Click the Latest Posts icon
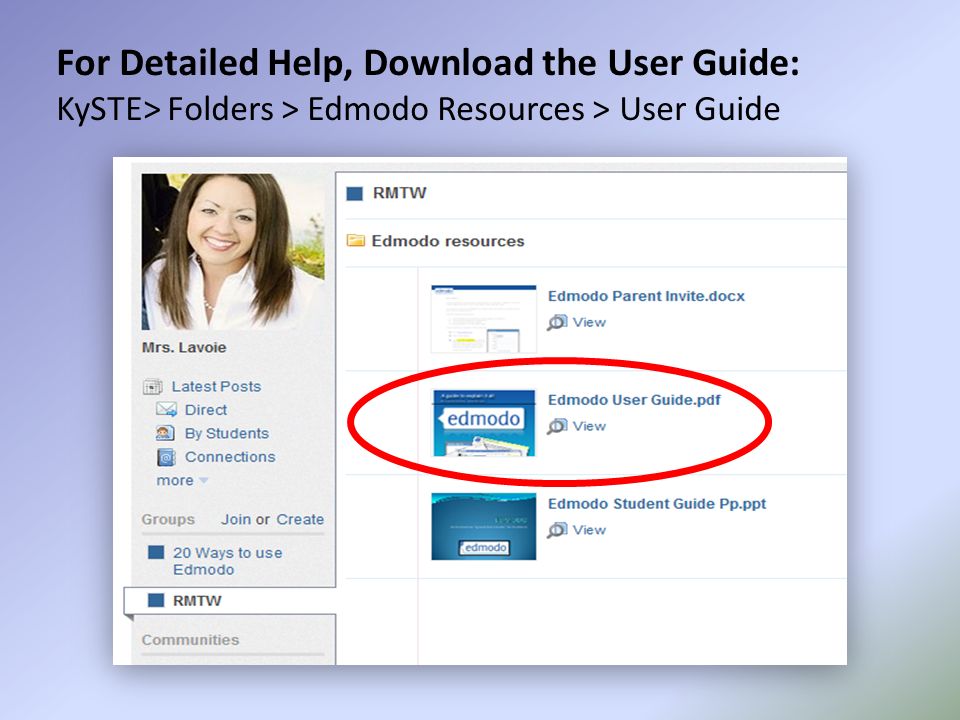This screenshot has height=720, width=960. 152,386
